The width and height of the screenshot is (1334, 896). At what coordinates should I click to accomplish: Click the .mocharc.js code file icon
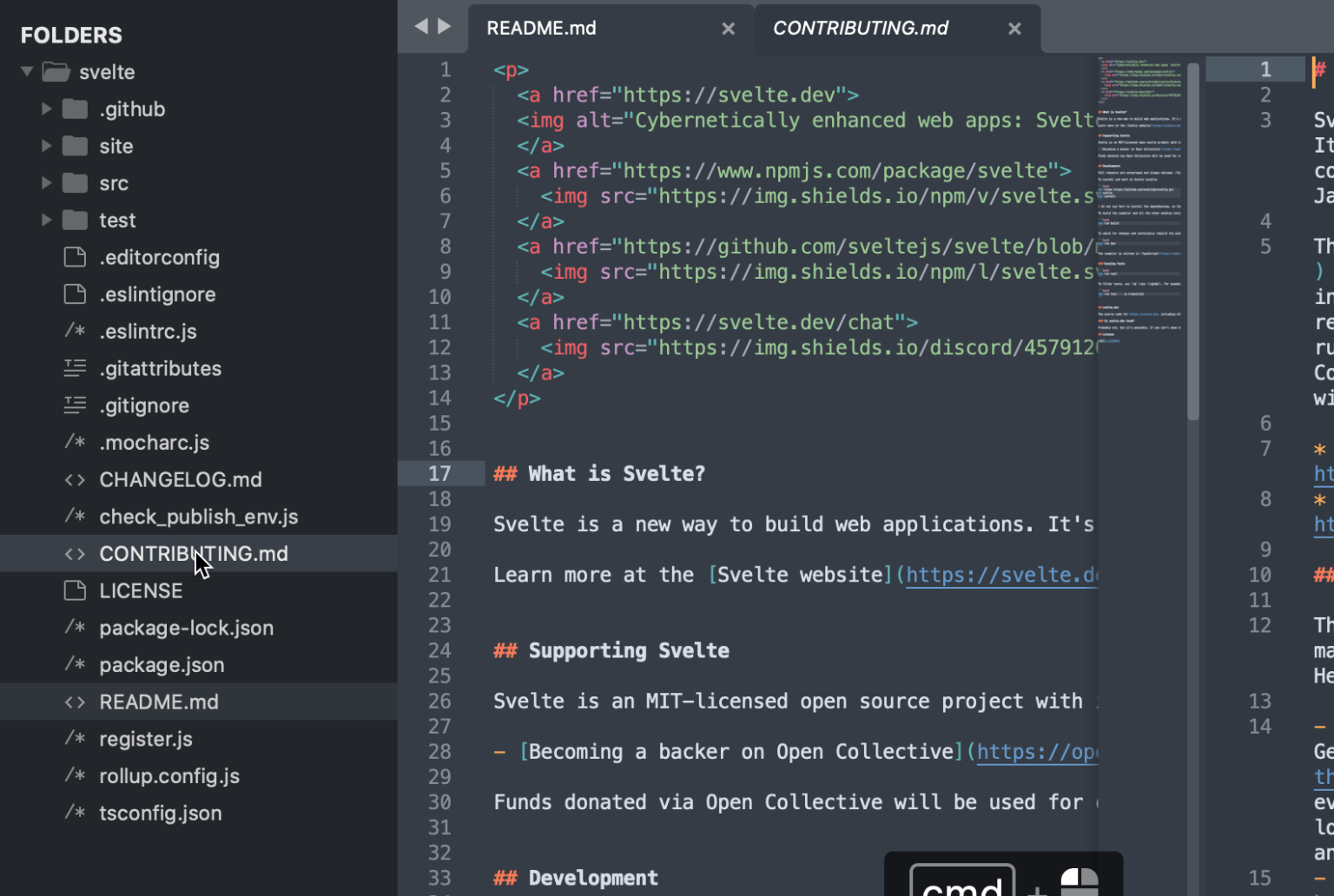pos(76,442)
